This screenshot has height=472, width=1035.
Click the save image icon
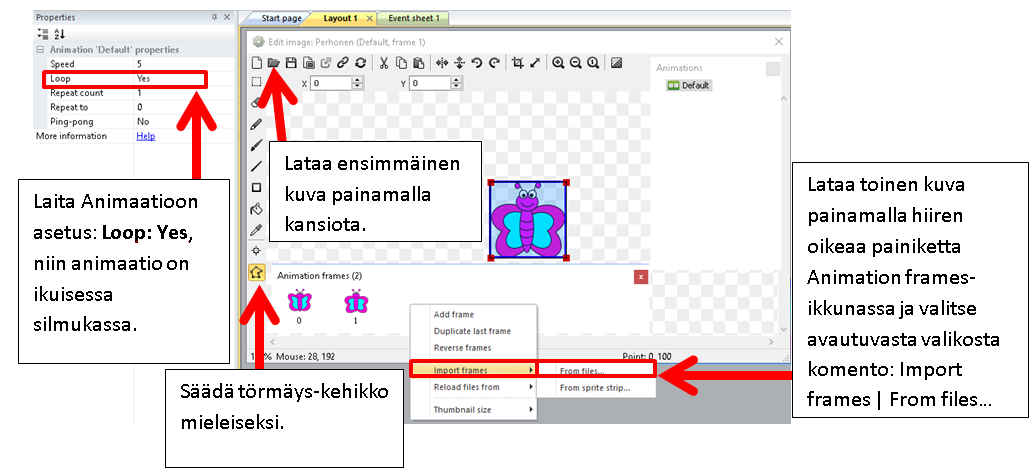pyautogui.click(x=290, y=62)
